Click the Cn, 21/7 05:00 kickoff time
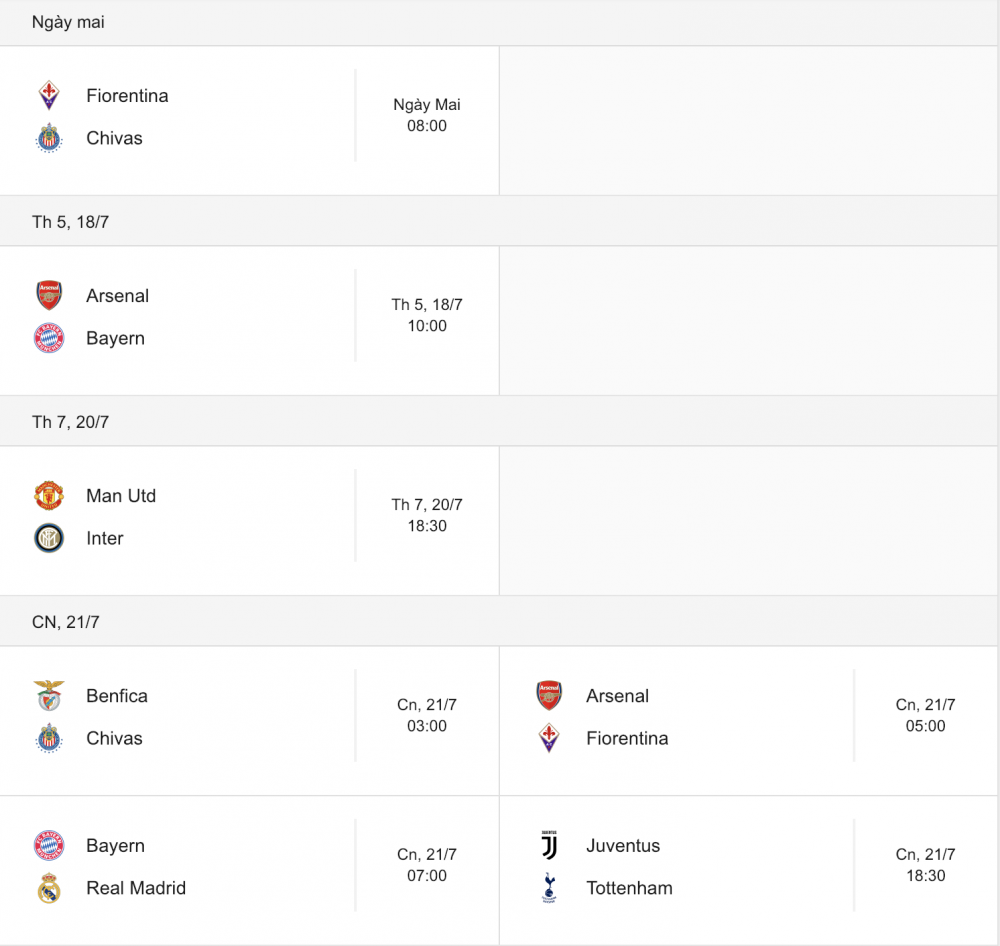The height and width of the screenshot is (946, 1000). pos(925,715)
